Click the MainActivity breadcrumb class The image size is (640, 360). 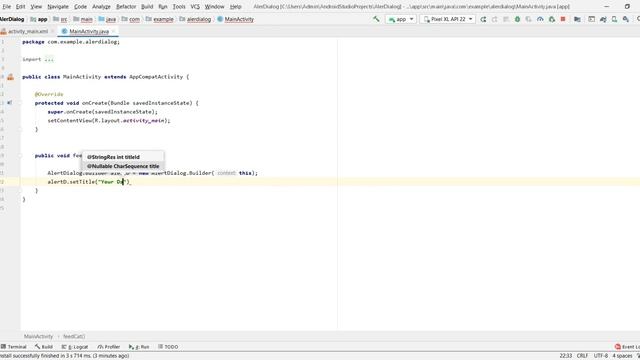[x=236, y=19]
